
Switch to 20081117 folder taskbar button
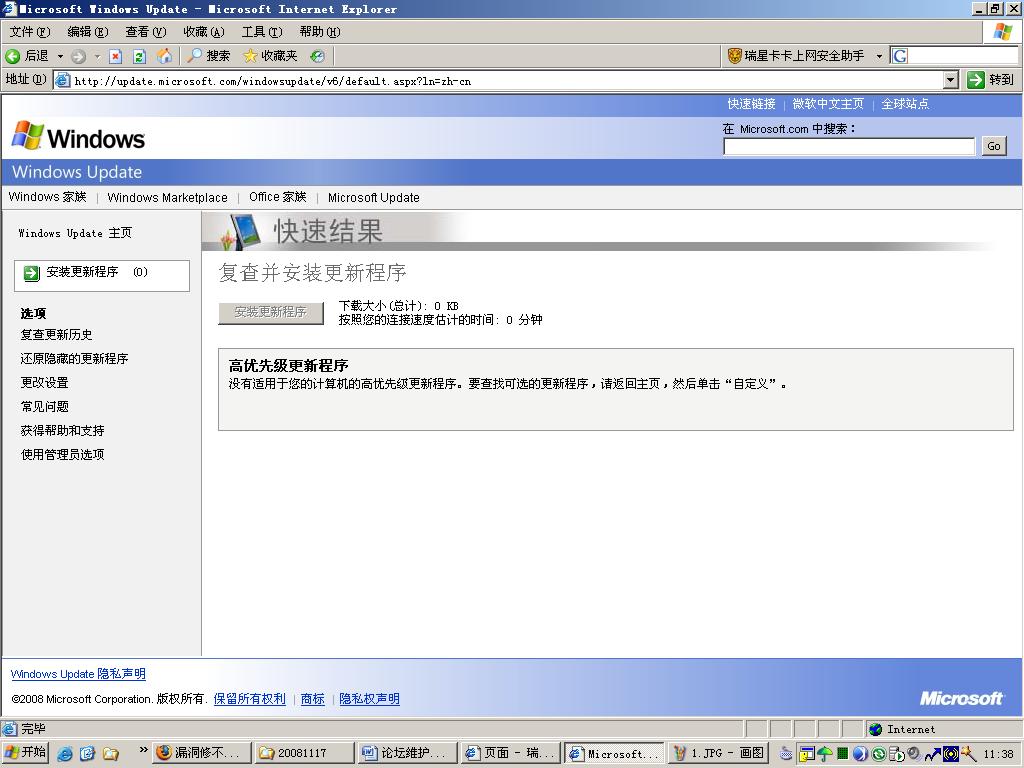(x=305, y=753)
